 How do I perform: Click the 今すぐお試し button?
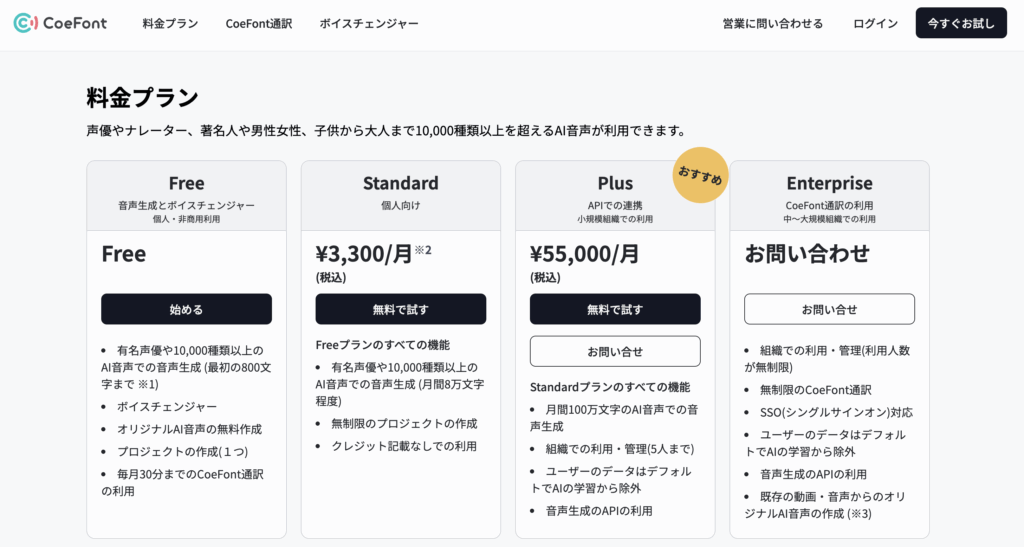[x=961, y=23]
